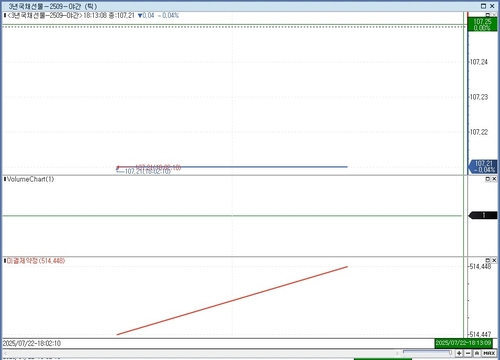Click the 514,447 axis label
500x360 pixels.
[480, 334]
